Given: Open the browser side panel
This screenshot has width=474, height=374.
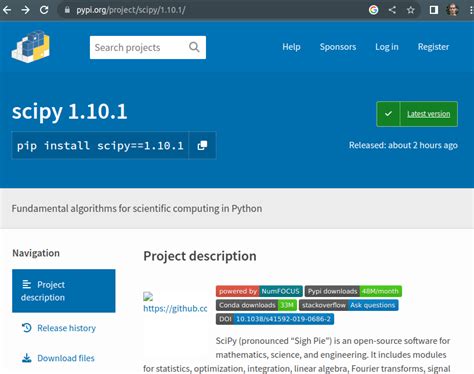Looking at the screenshot, I should tap(434, 10).
